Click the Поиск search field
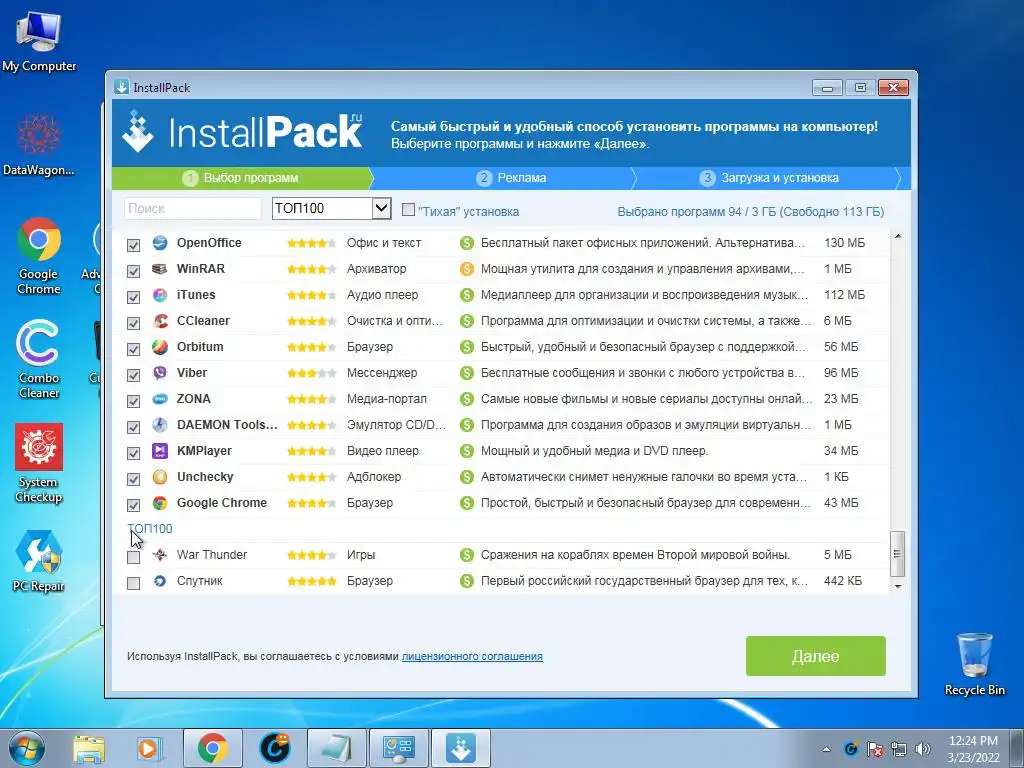1024x768 pixels. 193,209
